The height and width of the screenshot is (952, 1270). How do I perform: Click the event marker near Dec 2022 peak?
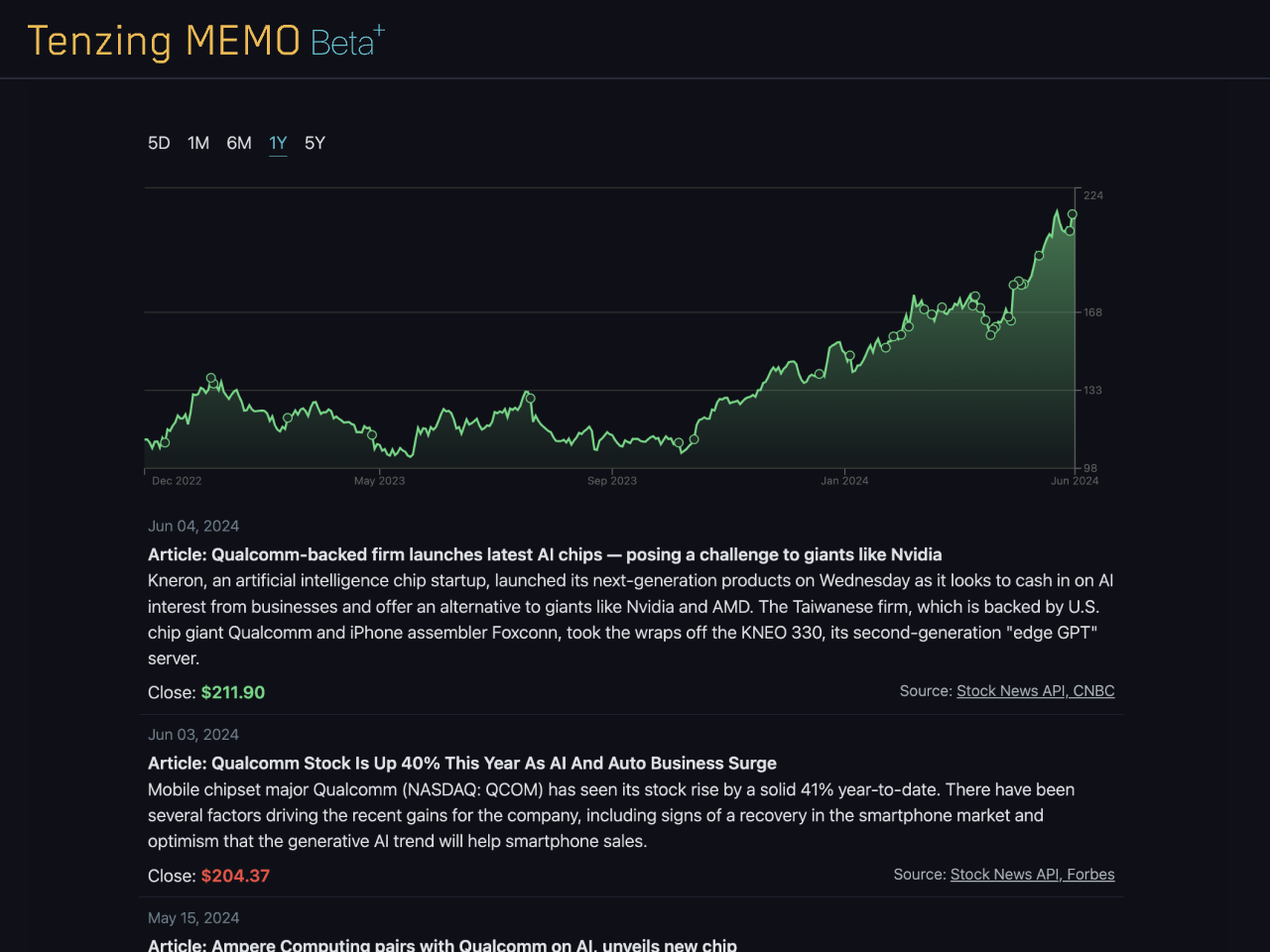[211, 378]
